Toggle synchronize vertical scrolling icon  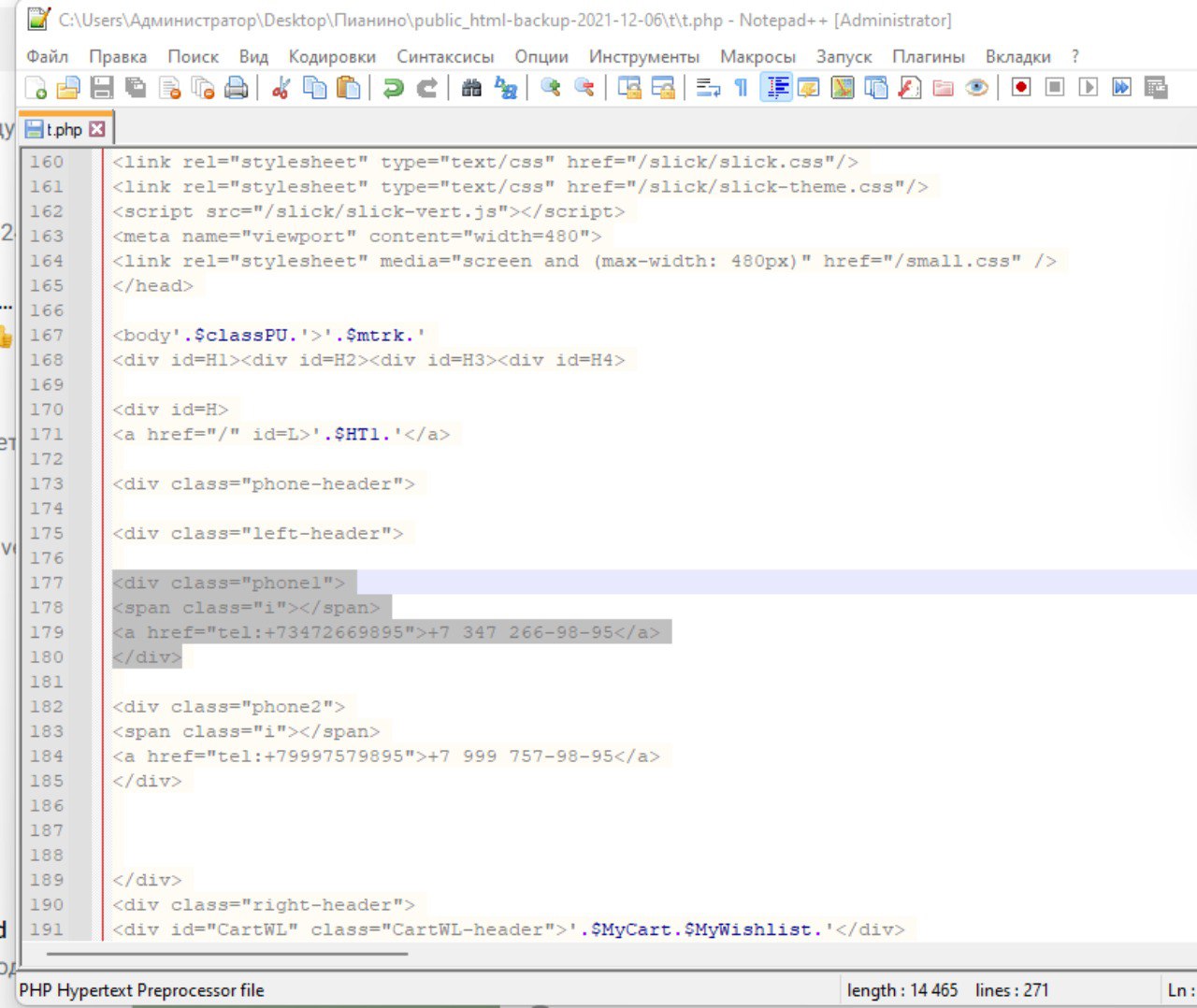629,88
